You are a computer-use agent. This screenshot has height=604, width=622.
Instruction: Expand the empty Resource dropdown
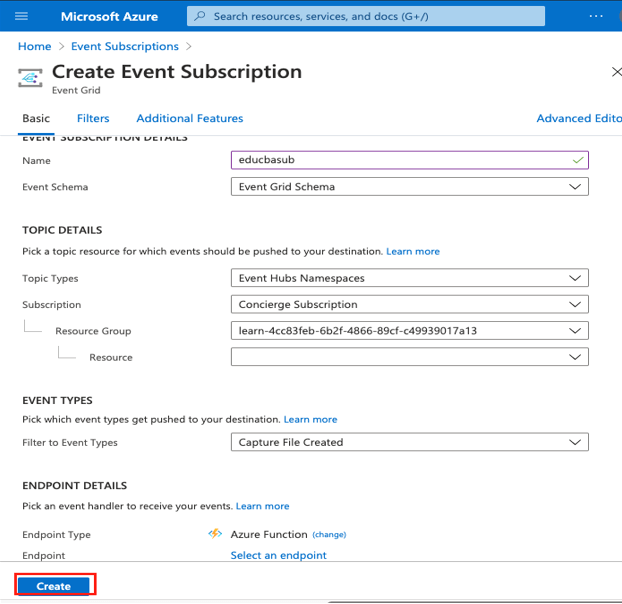(x=409, y=356)
